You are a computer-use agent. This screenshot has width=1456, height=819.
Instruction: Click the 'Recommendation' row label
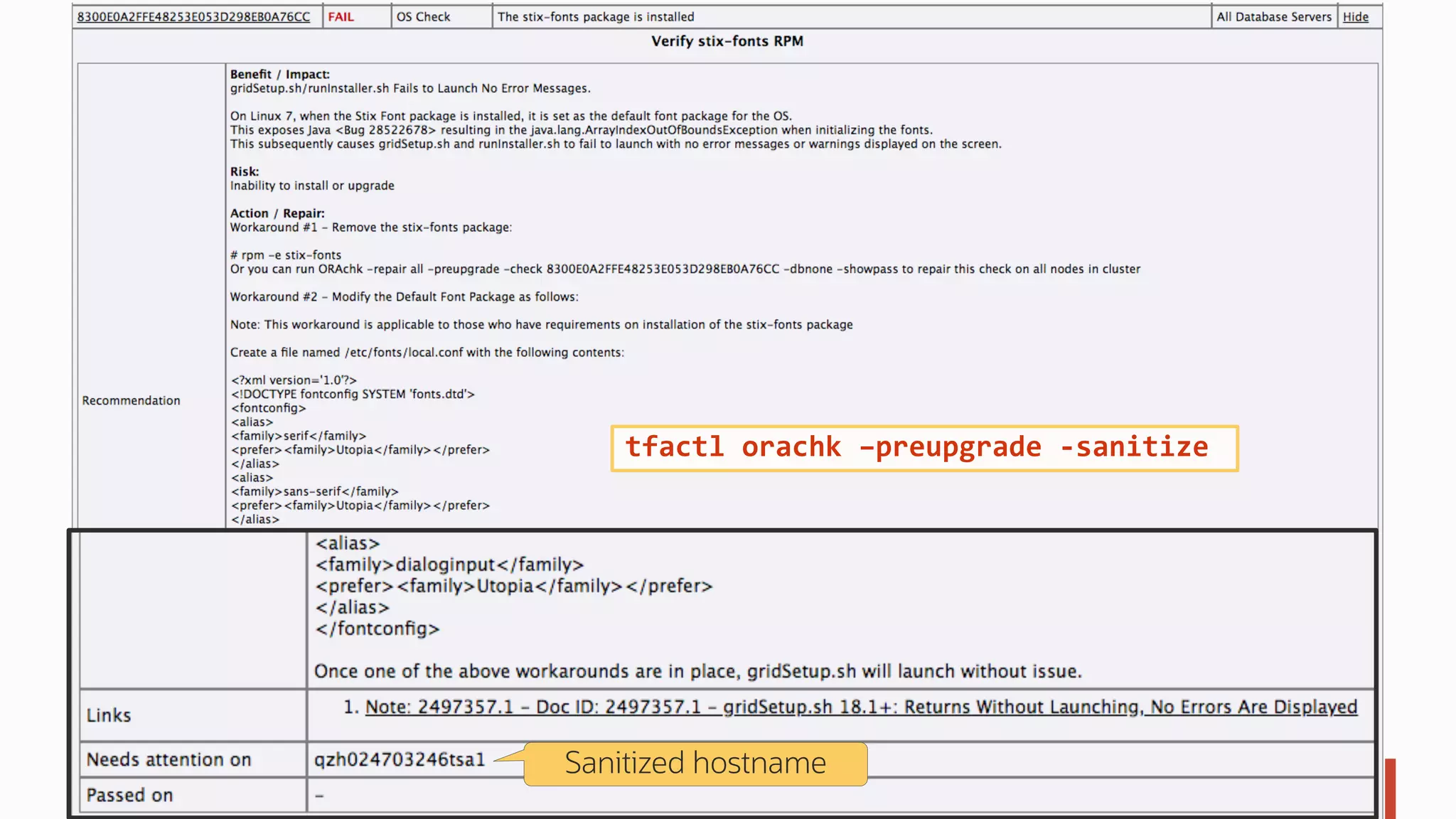131,401
